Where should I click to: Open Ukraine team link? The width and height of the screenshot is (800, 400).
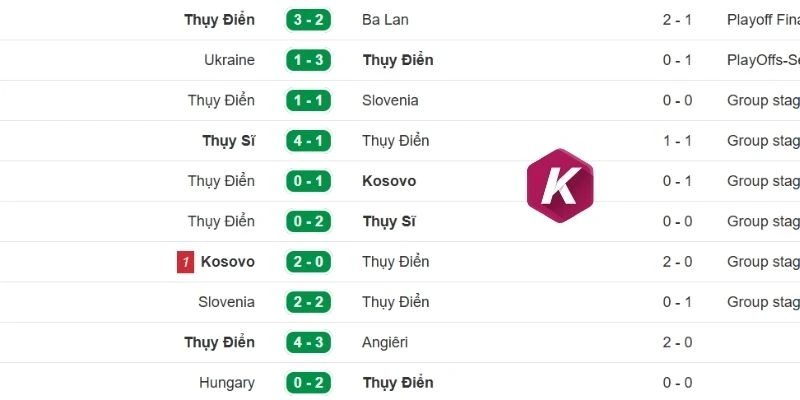tap(229, 60)
